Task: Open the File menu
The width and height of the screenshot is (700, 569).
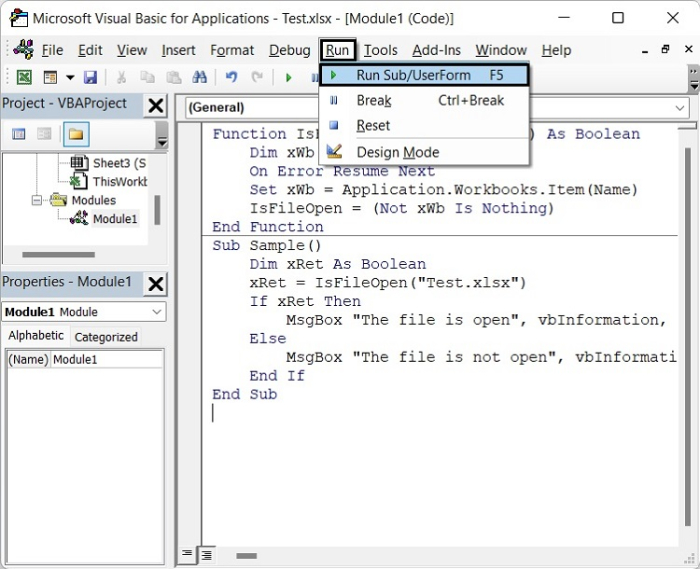Action: (52, 50)
